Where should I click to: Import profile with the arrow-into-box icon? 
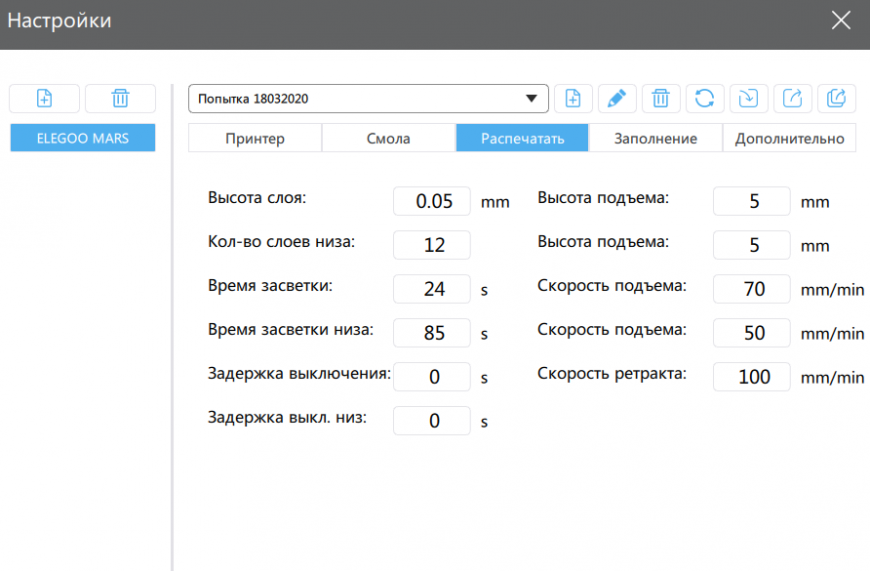pos(748,98)
